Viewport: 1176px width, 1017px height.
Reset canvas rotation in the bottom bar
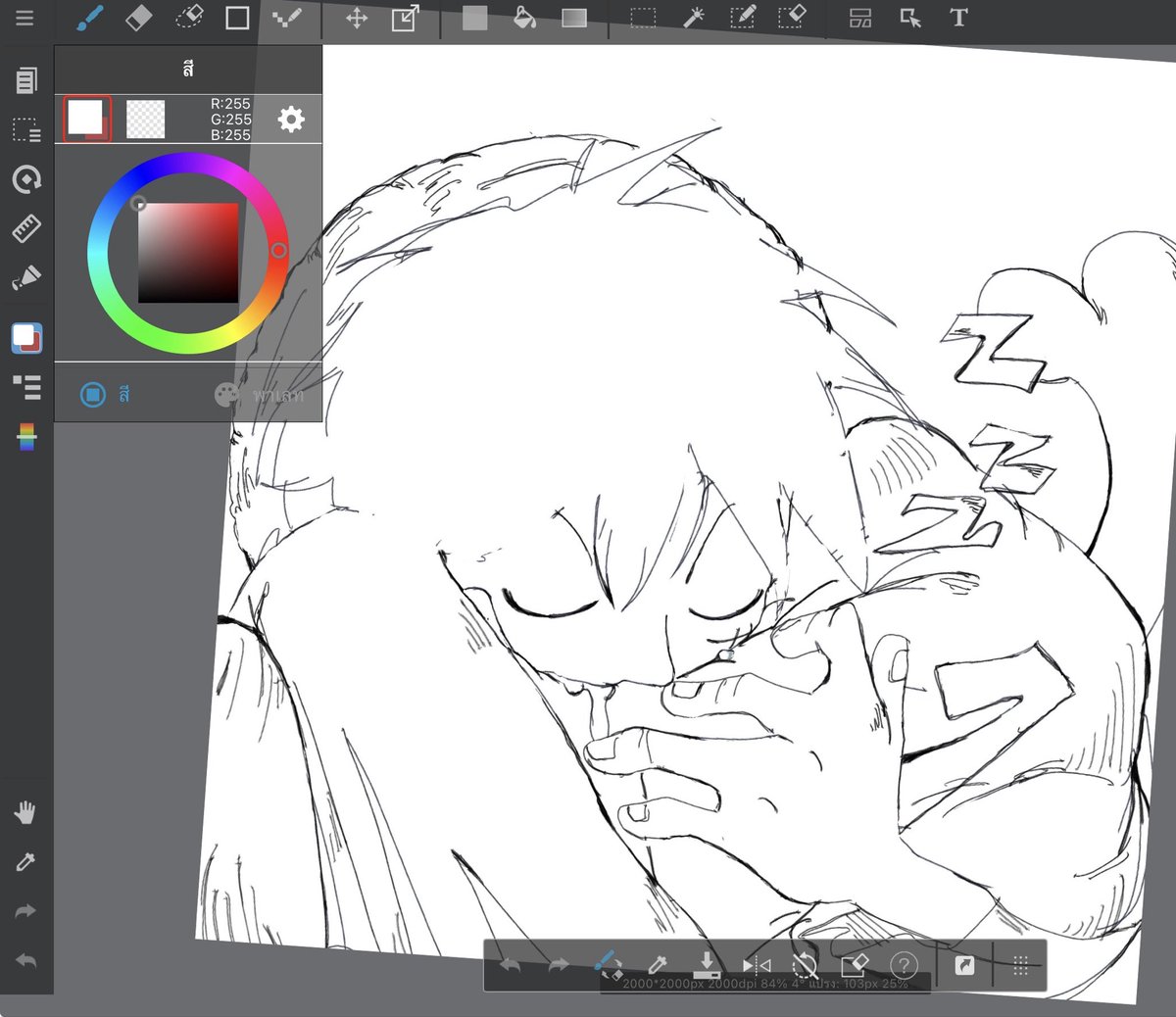click(x=805, y=966)
